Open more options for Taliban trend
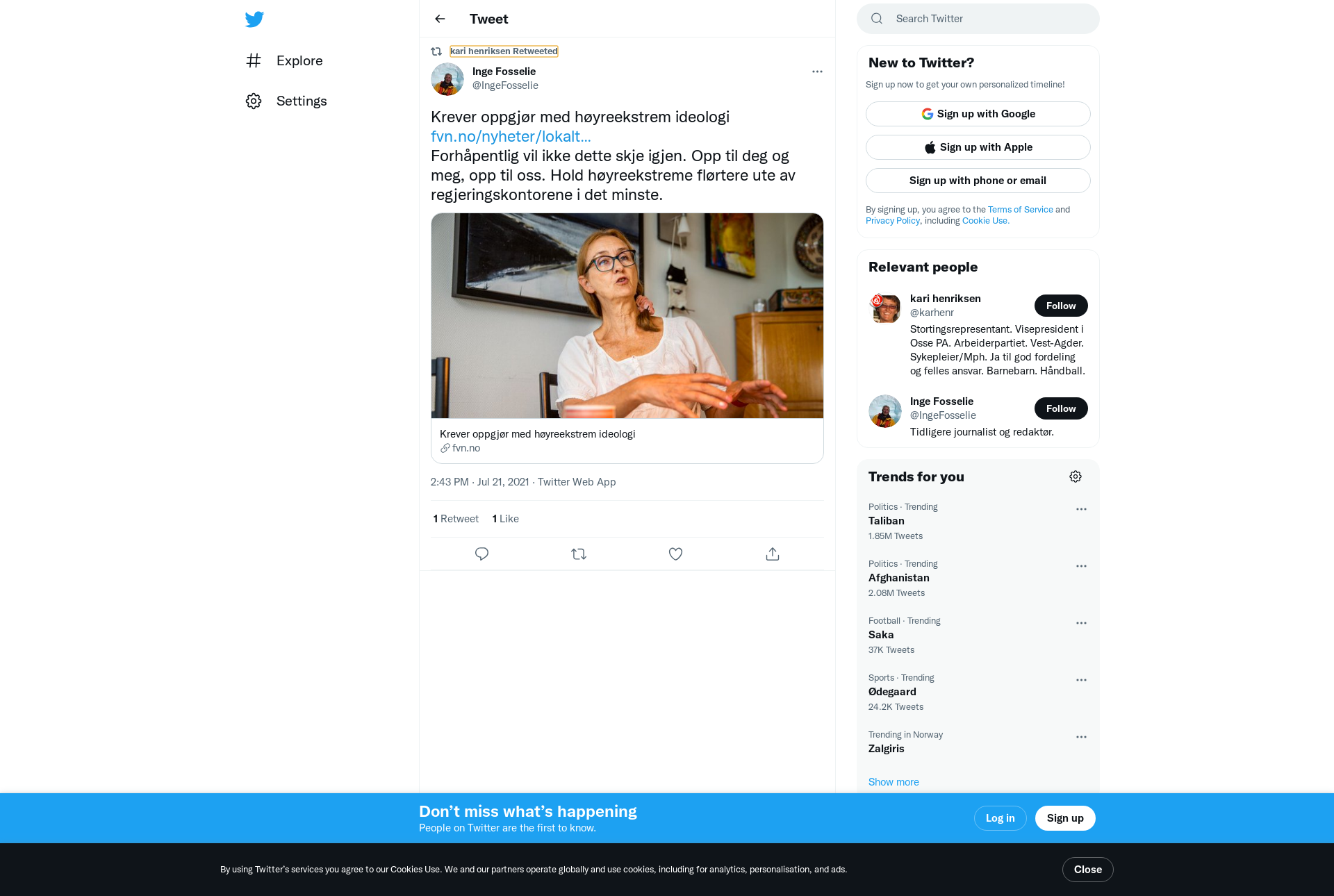 [1081, 509]
